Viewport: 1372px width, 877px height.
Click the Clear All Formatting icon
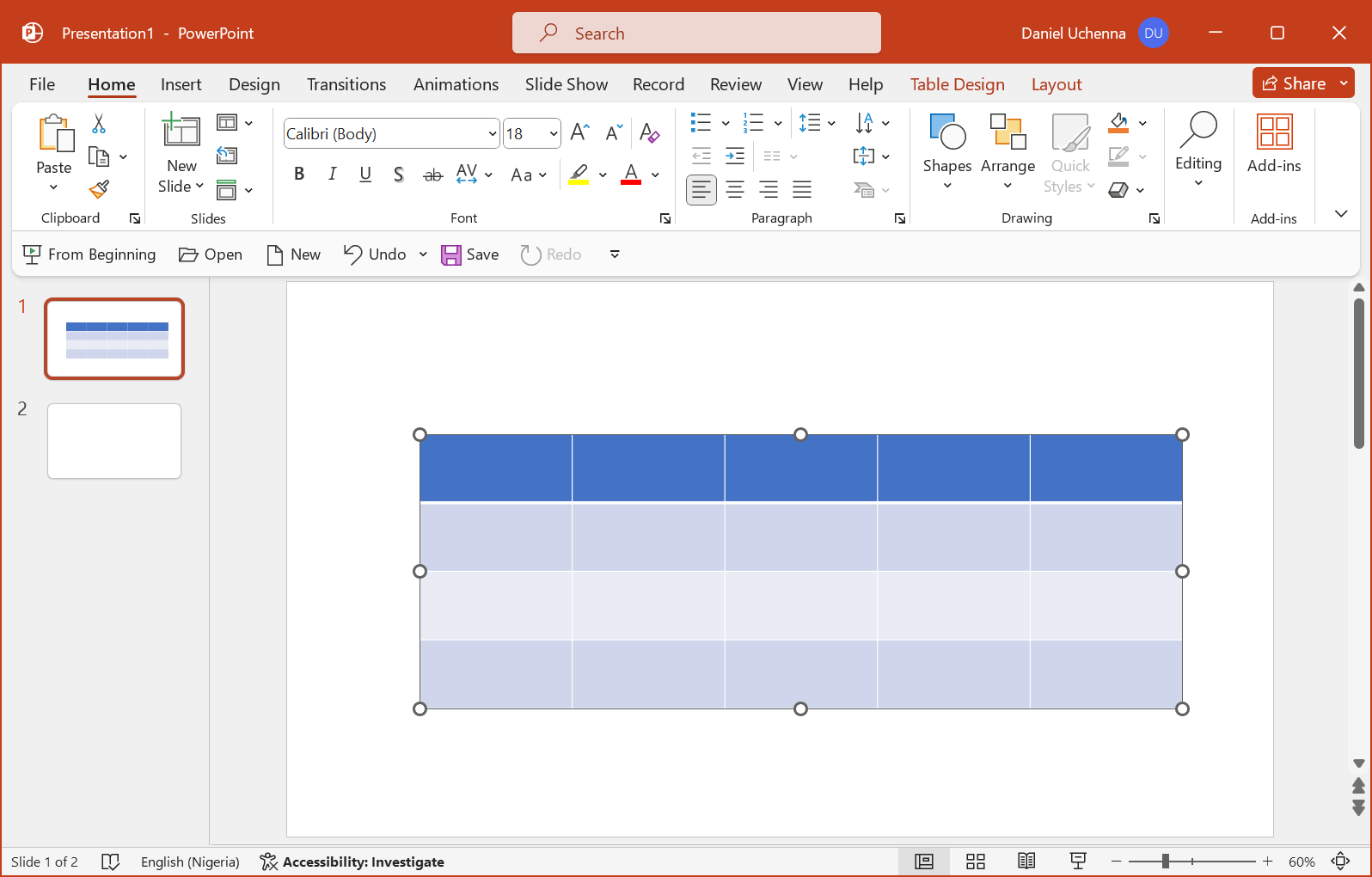649,133
